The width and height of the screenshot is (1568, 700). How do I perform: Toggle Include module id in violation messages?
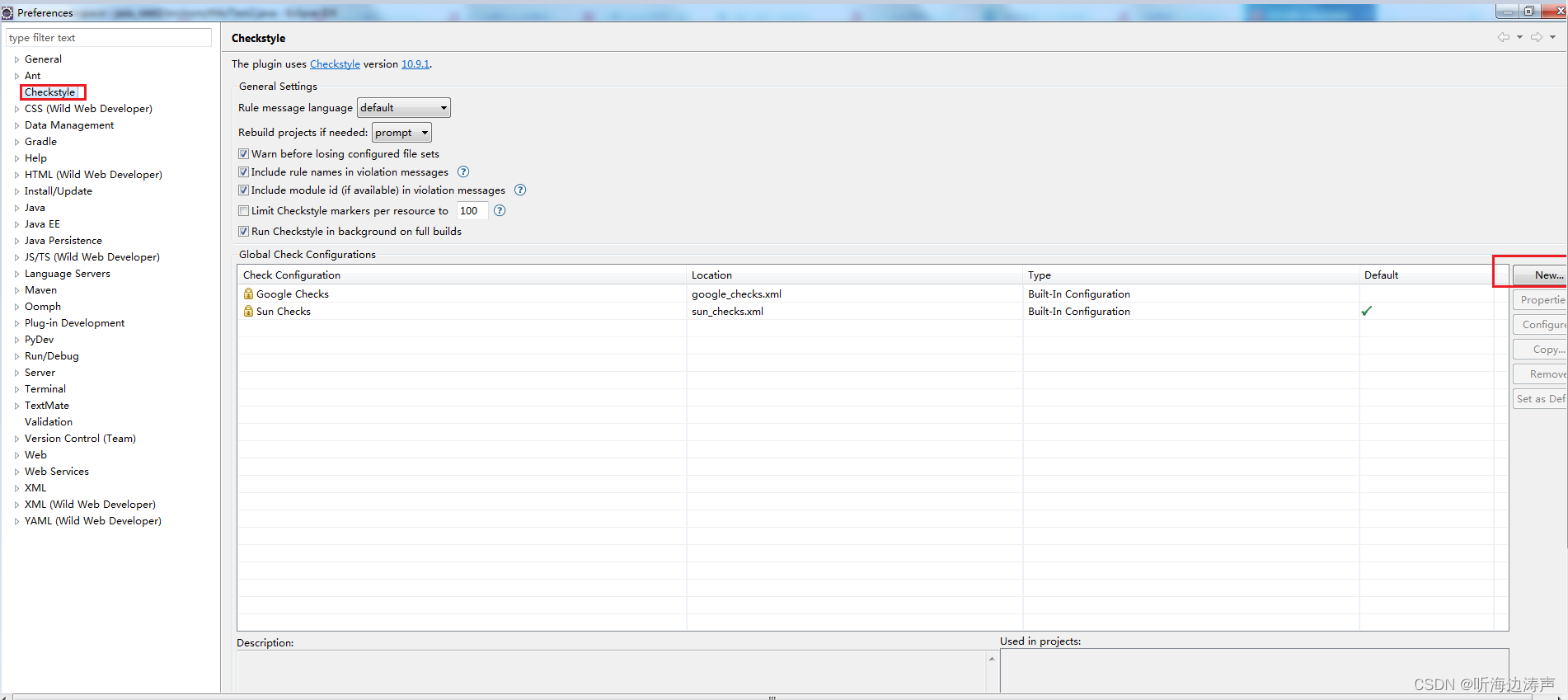(x=243, y=190)
